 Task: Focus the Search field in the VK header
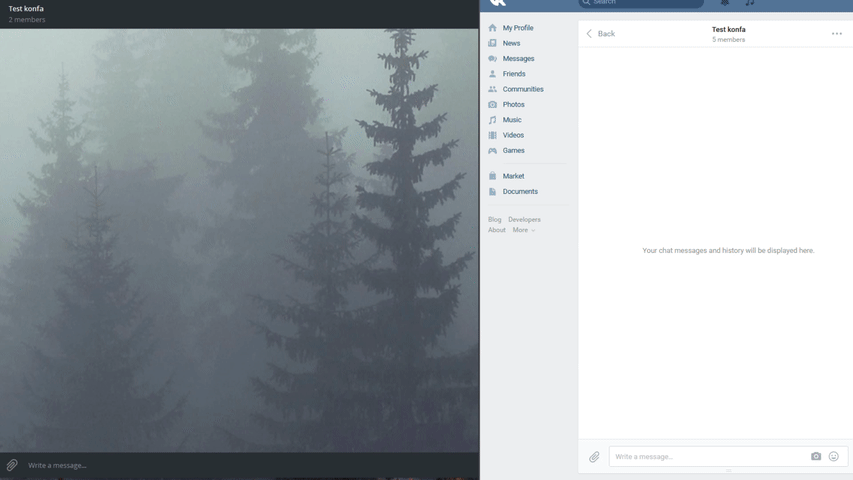tap(641, 3)
